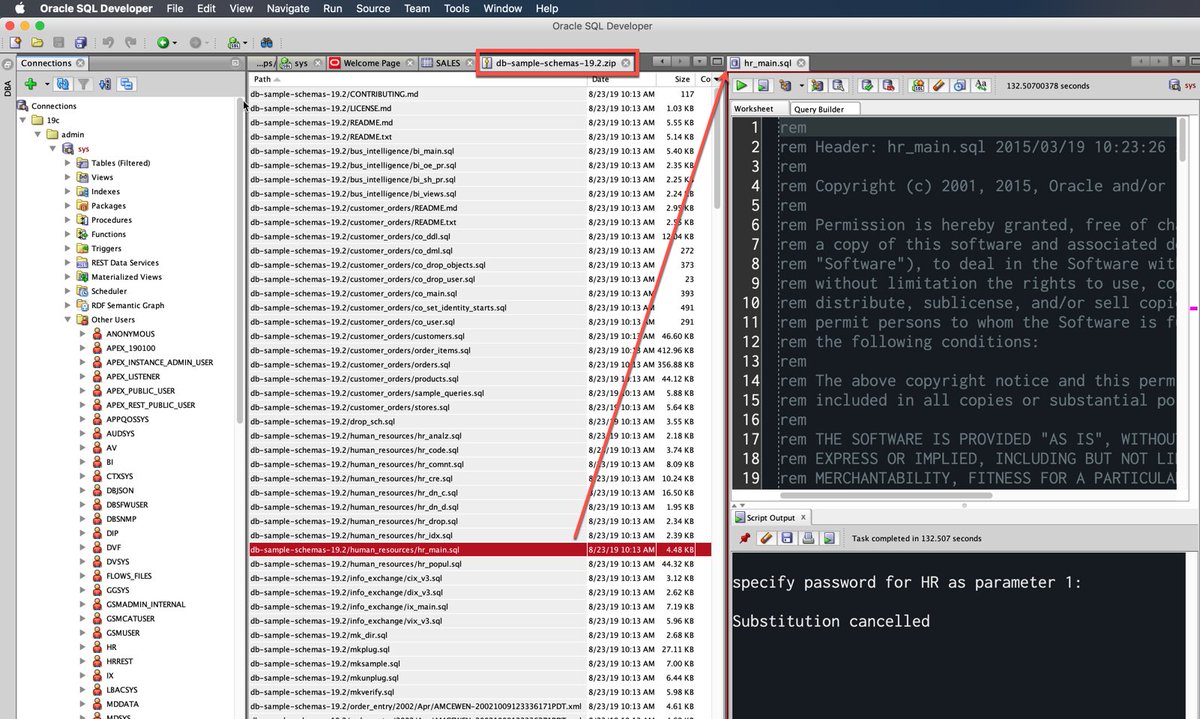Click the Explain Plan icon
Image resolution: width=1200 pixels, height=719 pixels.
pos(785,86)
